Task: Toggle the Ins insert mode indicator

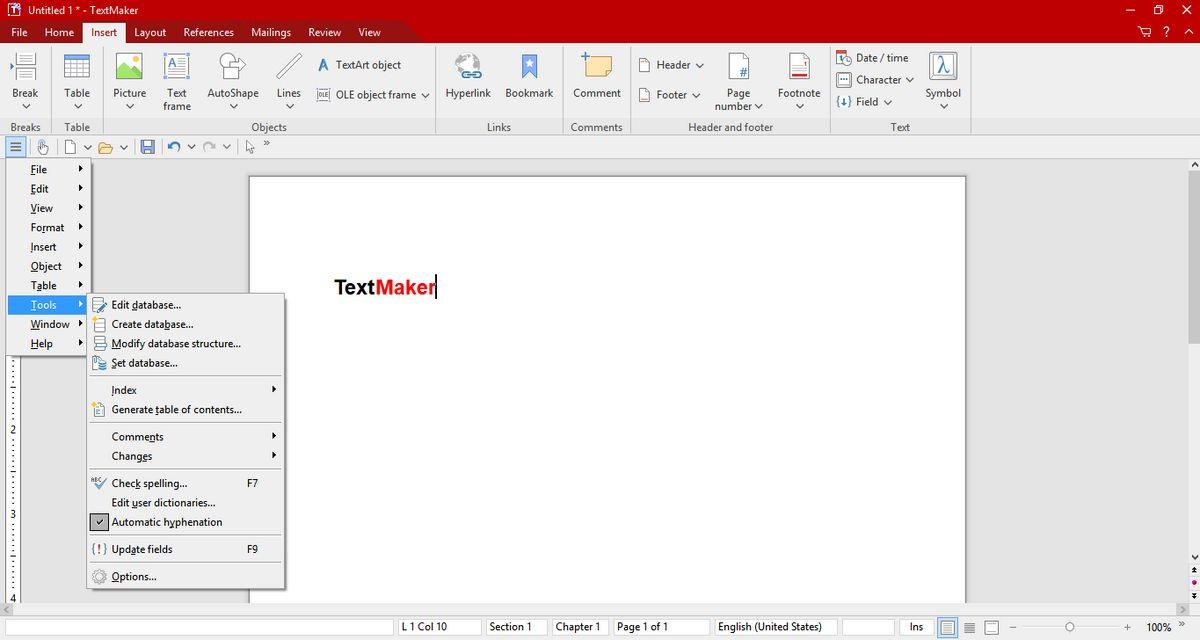Action: point(917,627)
